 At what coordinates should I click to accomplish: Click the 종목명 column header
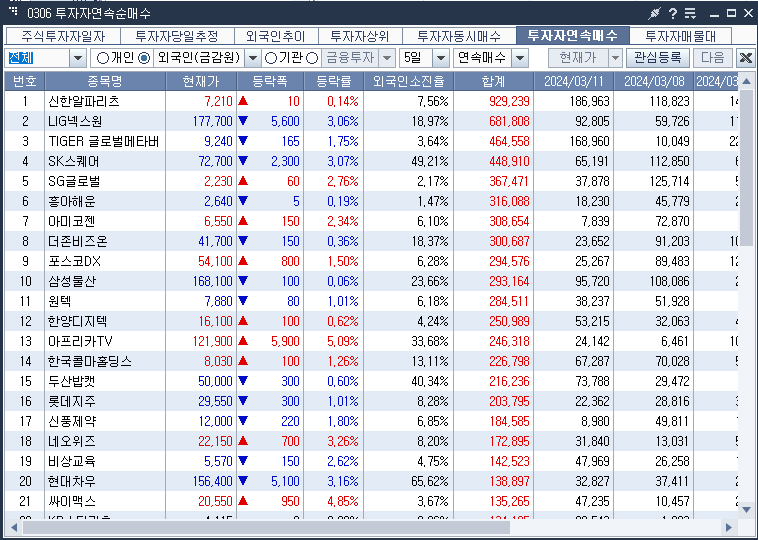[x=105, y=81]
